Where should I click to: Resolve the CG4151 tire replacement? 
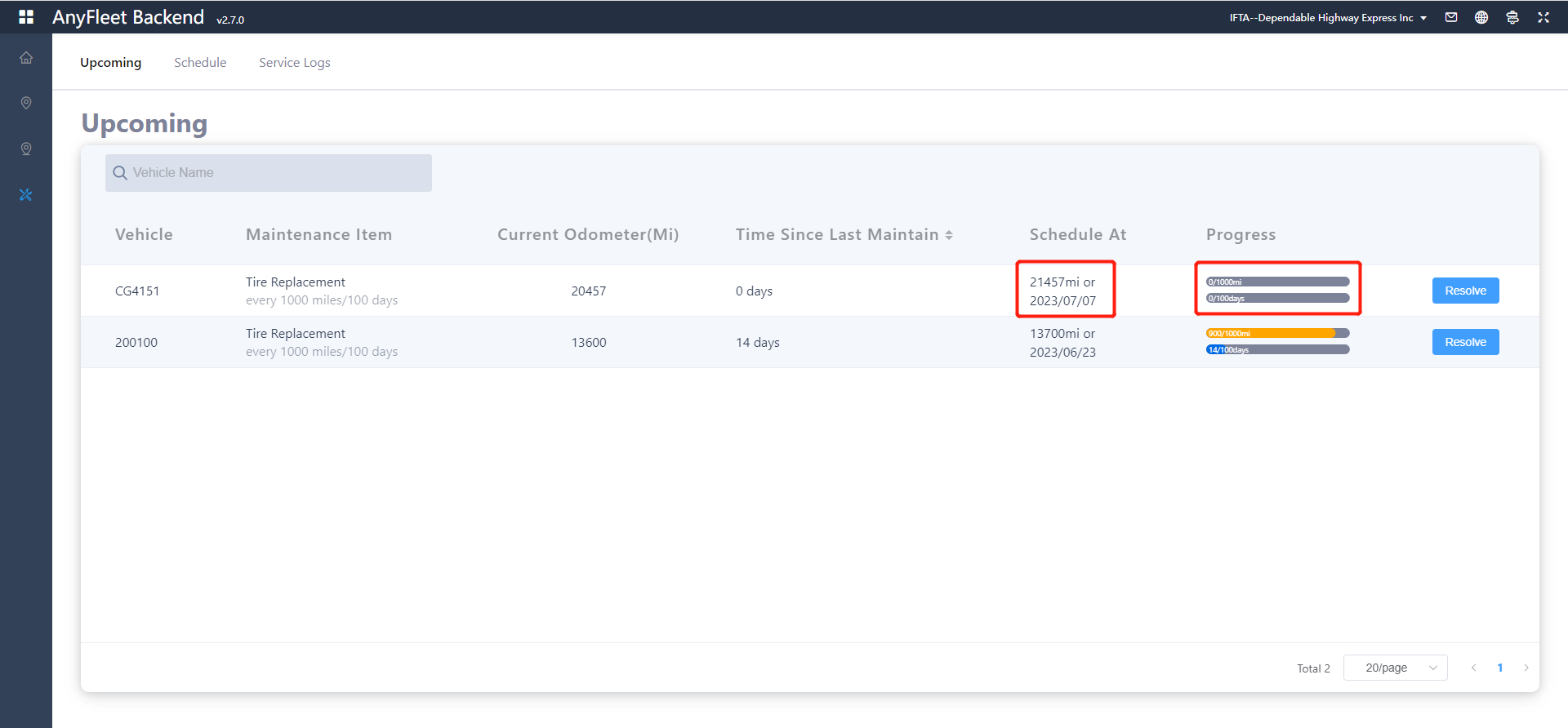click(x=1465, y=291)
